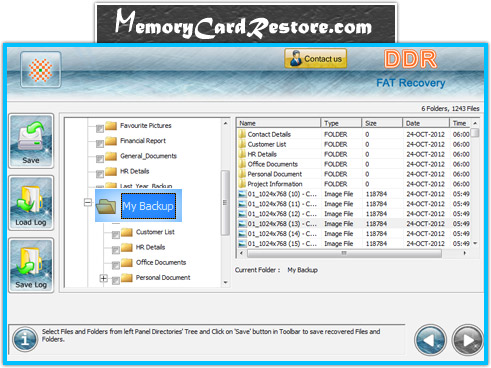Image resolution: width=491 pixels, height=368 pixels.
Task: Select image file 01_1024x768 (11)
Action: pyautogui.click(x=354, y=204)
